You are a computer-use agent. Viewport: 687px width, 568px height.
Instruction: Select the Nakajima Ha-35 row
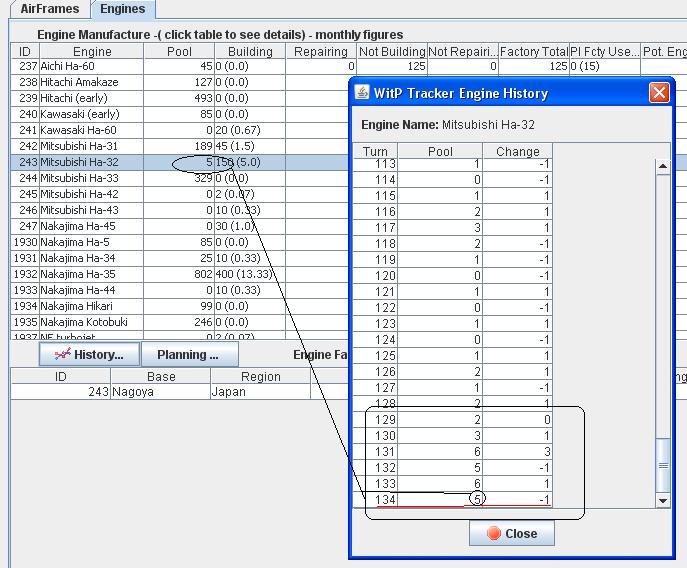(180, 274)
